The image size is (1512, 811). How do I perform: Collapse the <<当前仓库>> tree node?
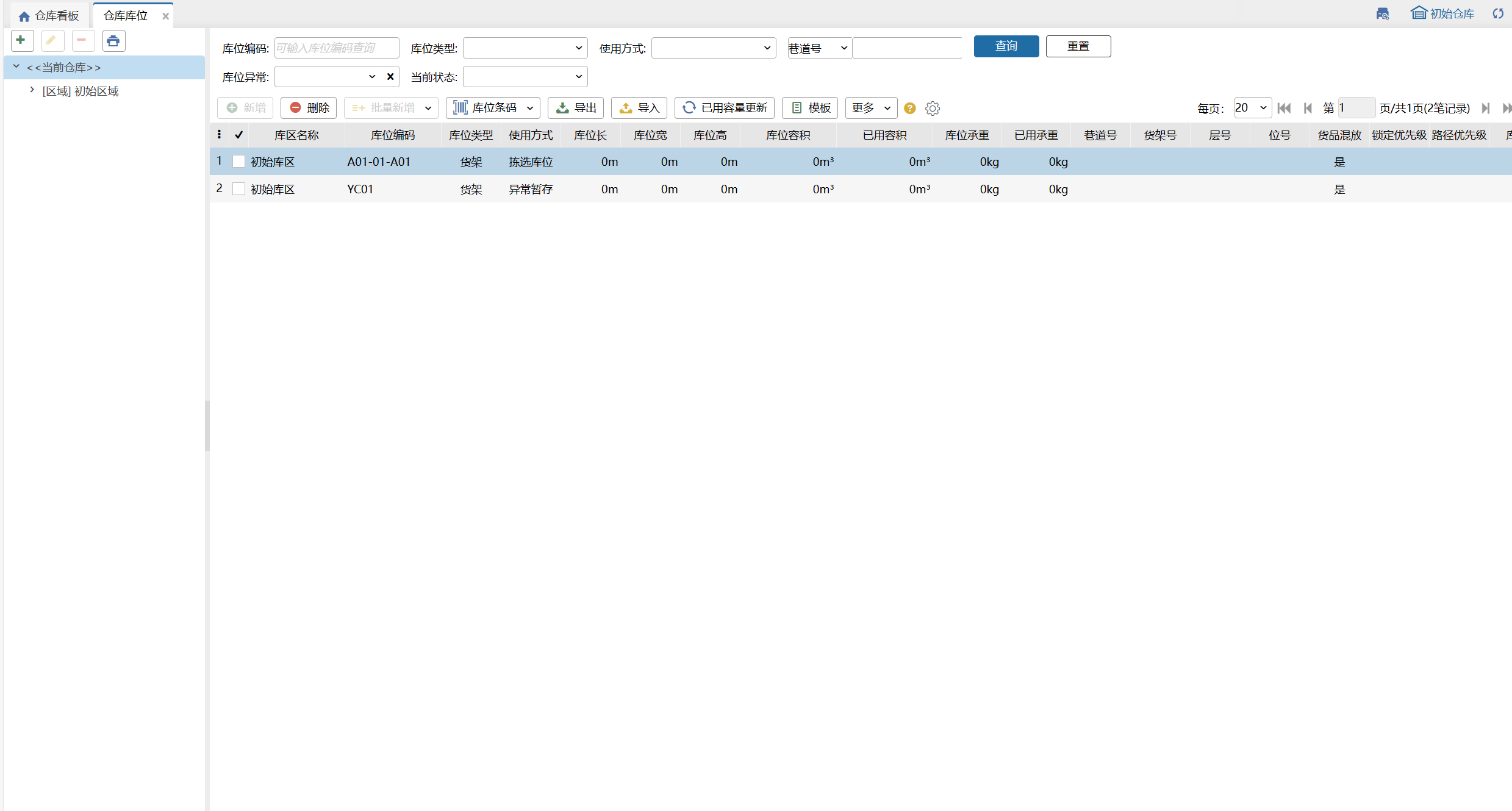pyautogui.click(x=16, y=66)
